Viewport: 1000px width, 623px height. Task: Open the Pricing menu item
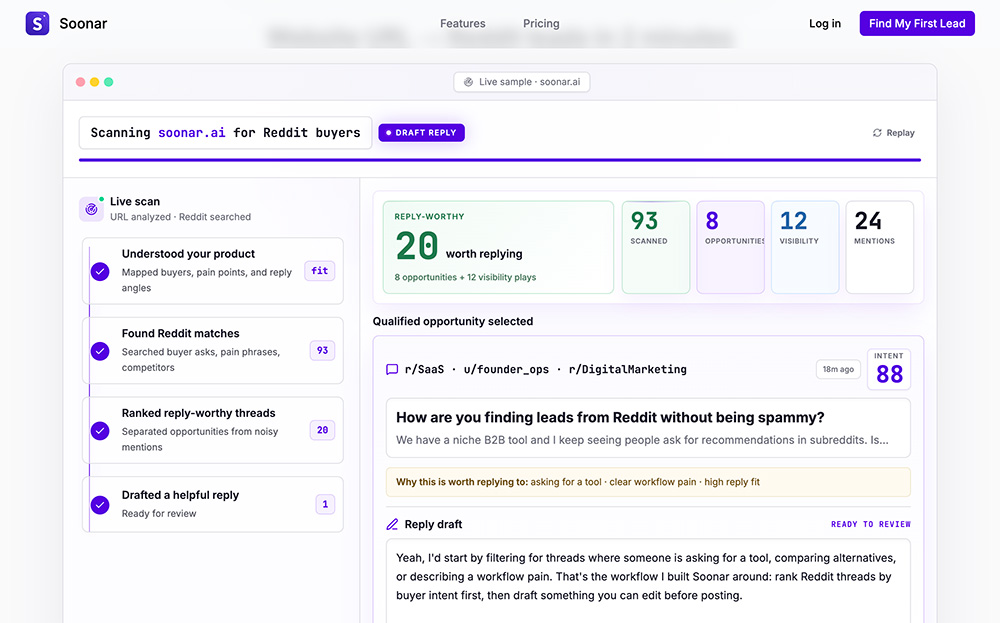(x=541, y=24)
